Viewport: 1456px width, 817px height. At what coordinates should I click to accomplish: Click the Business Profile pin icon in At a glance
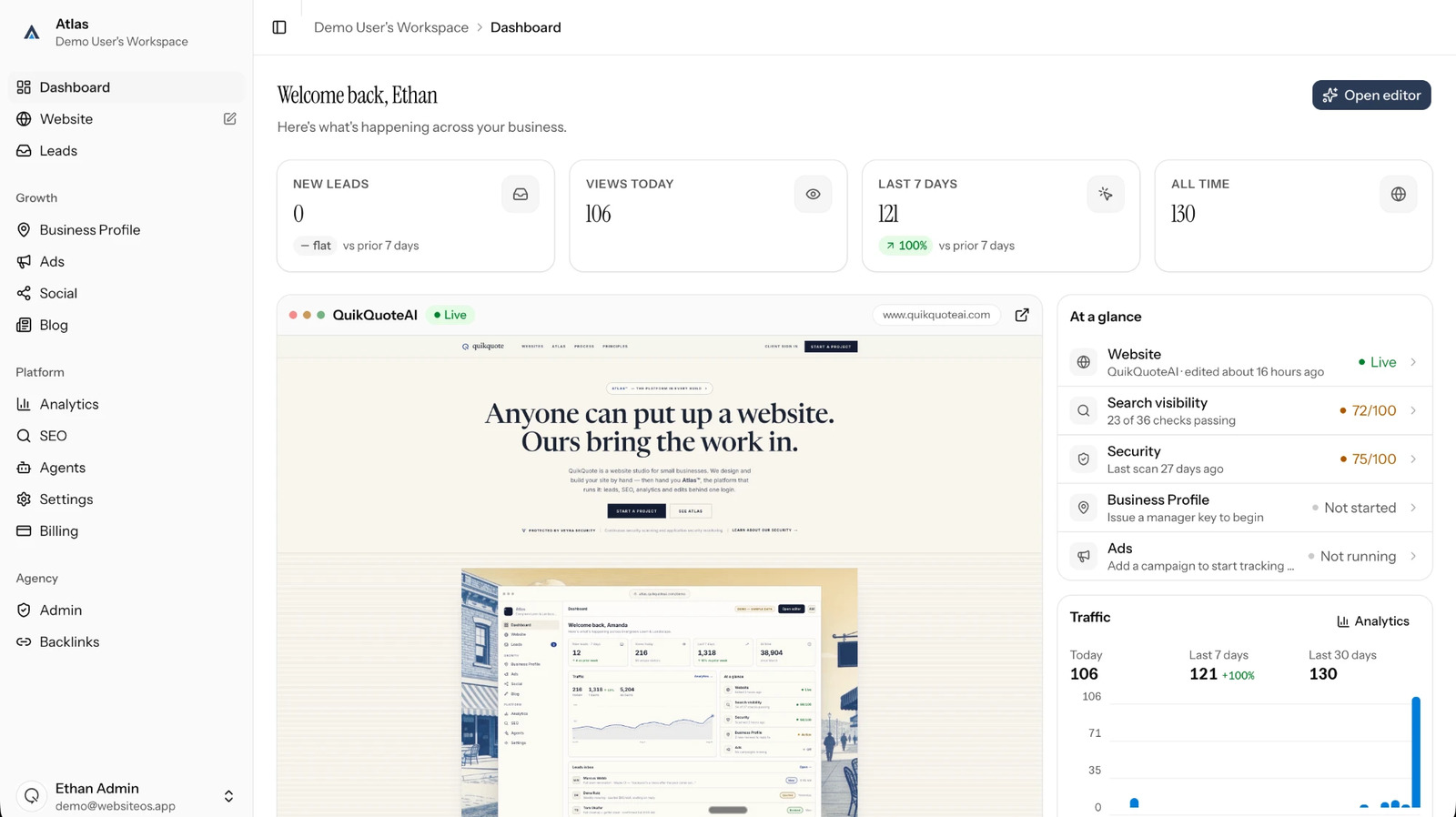point(1084,508)
